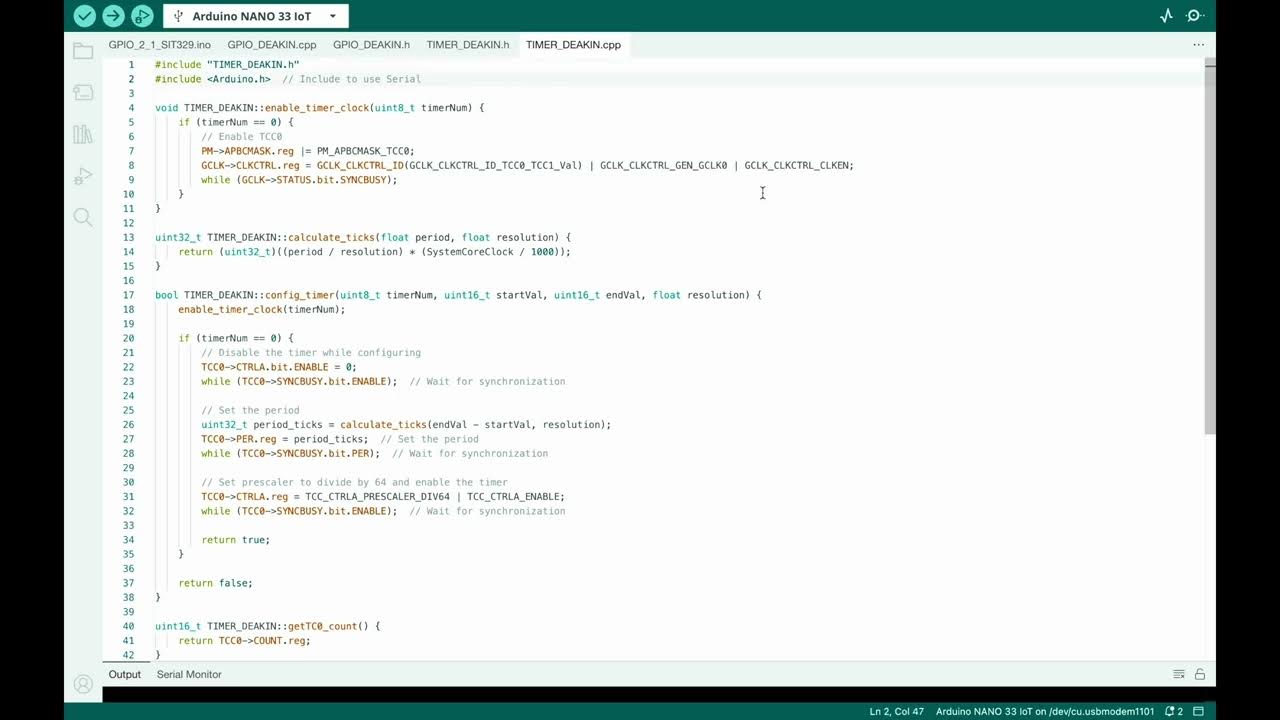Click the comment // Set the period on line 25
The width and height of the screenshot is (1280, 720).
click(250, 410)
